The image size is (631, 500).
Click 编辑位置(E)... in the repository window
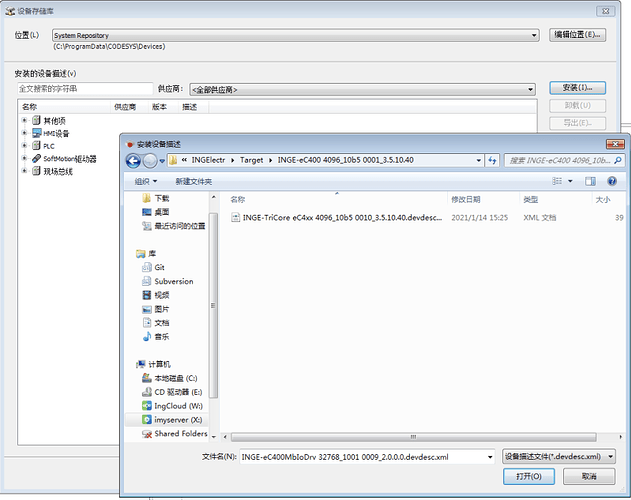577,35
